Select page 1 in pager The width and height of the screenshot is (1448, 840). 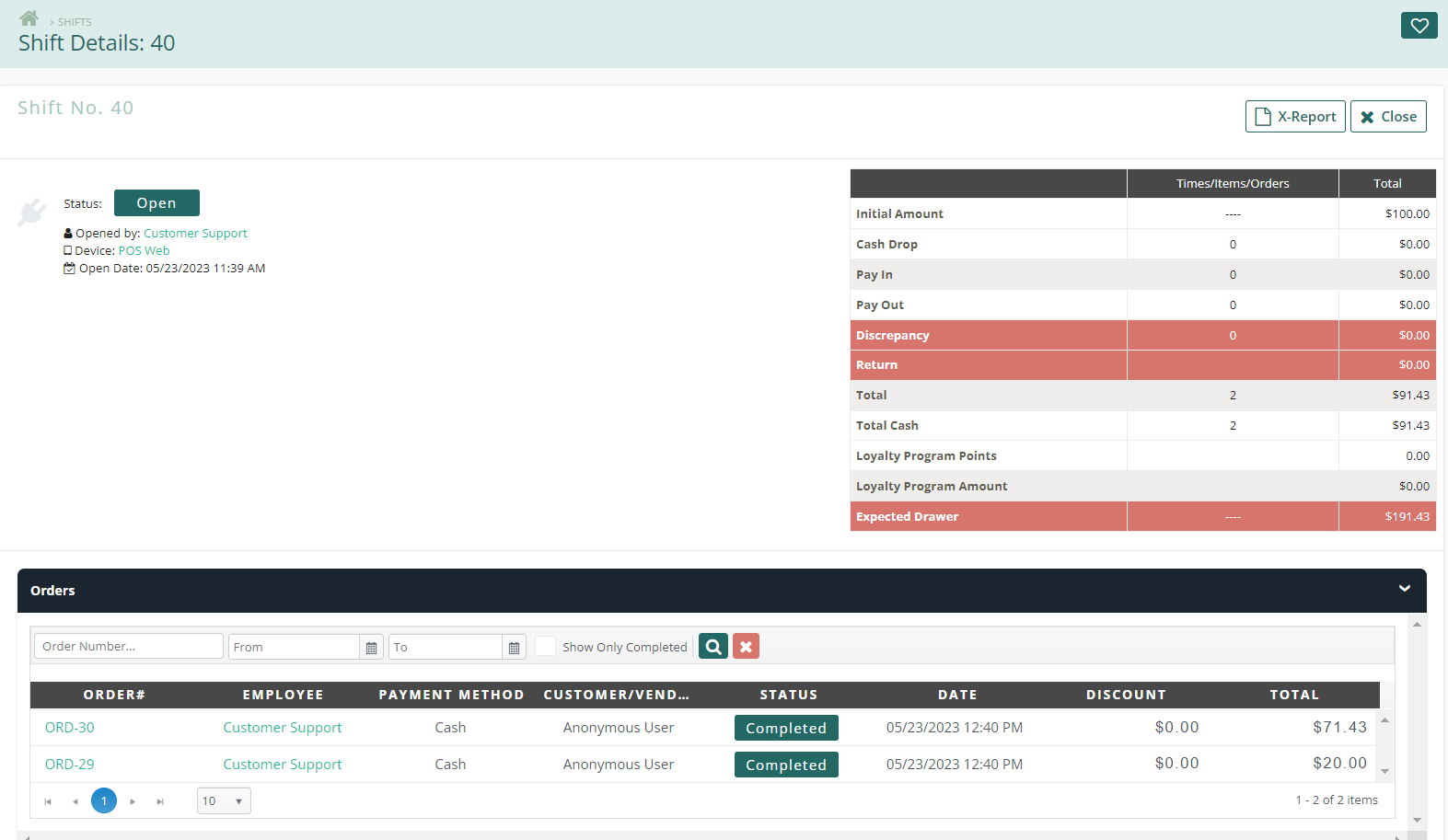coord(104,800)
